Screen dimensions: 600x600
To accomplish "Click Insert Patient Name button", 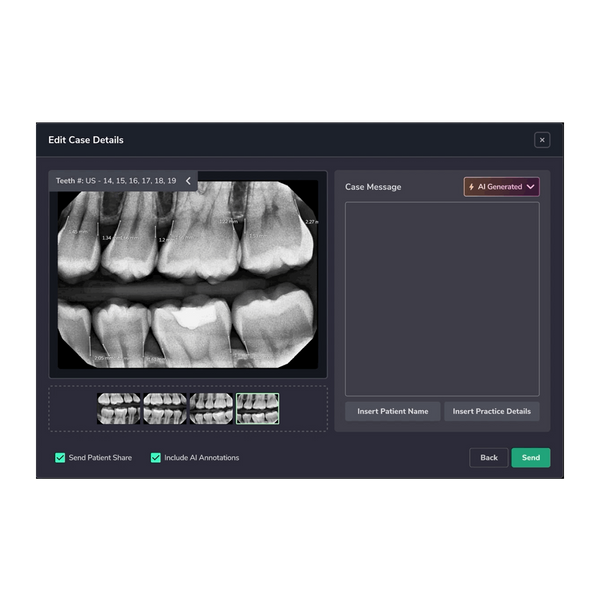I will point(393,411).
